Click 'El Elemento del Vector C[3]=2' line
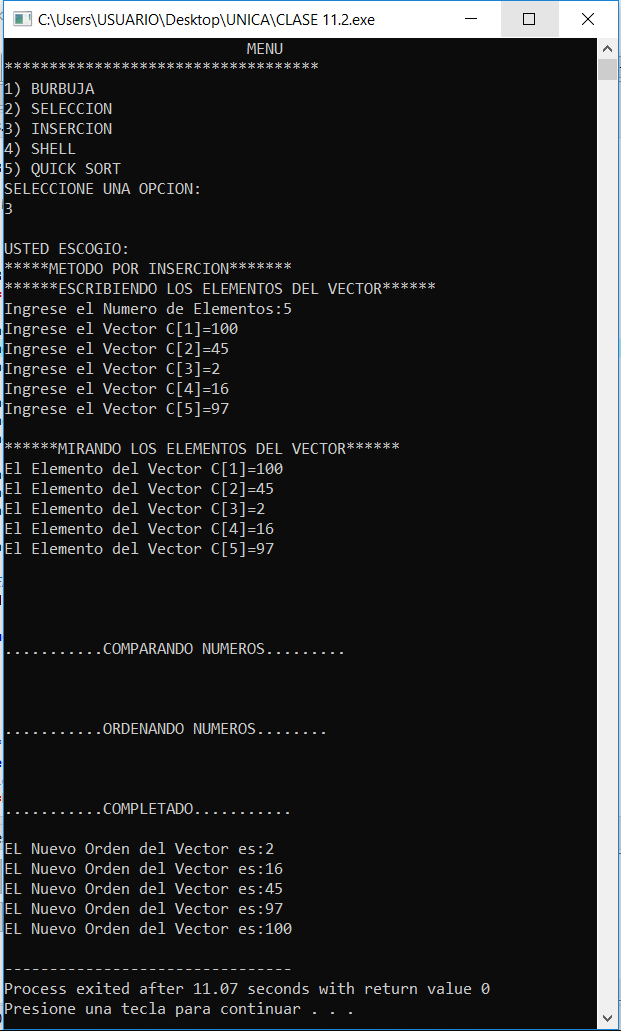The height and width of the screenshot is (1031, 621). (135, 509)
